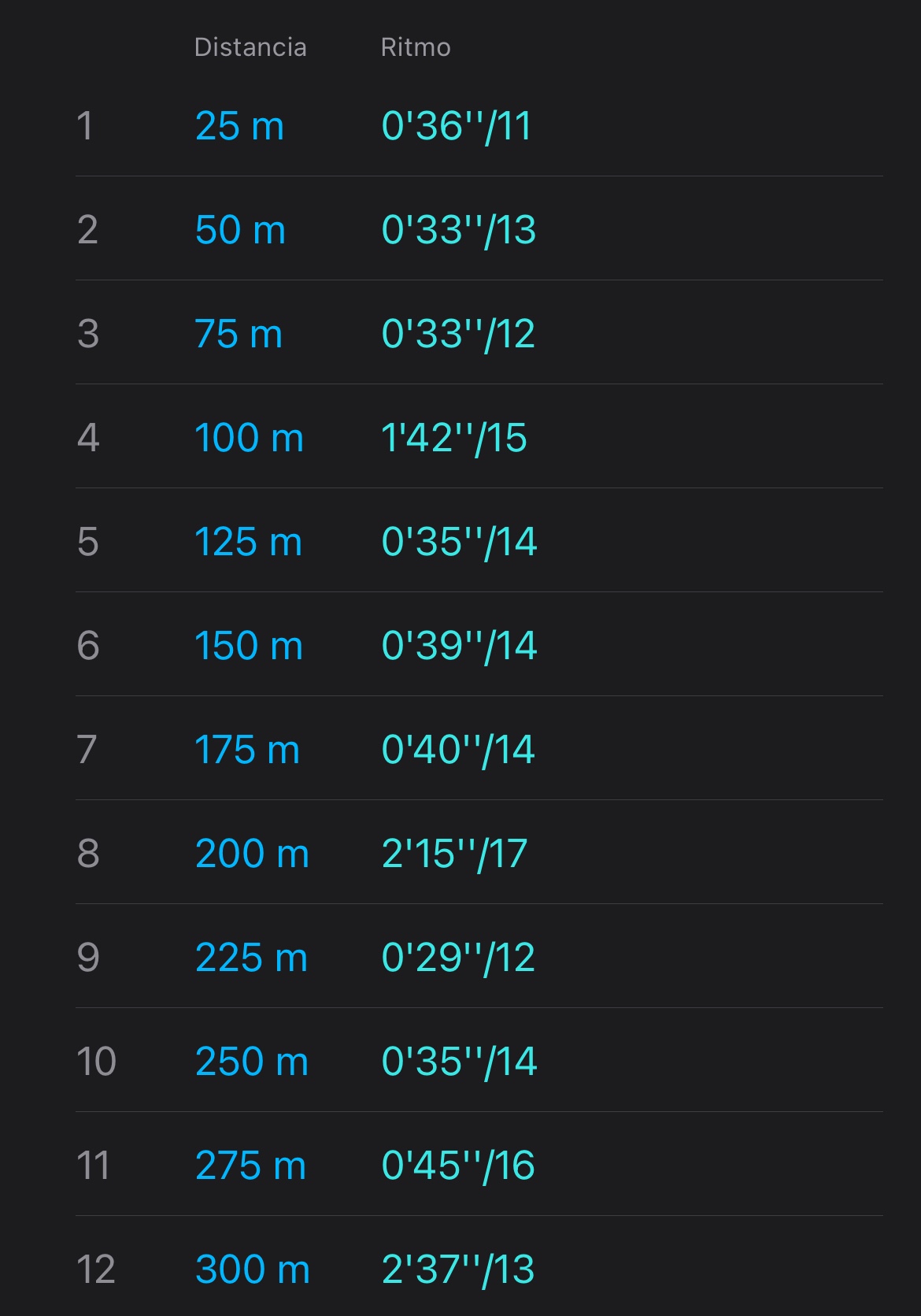Image resolution: width=921 pixels, height=1316 pixels.
Task: Tap the 0'40''/14 pace value
Action: (x=458, y=750)
